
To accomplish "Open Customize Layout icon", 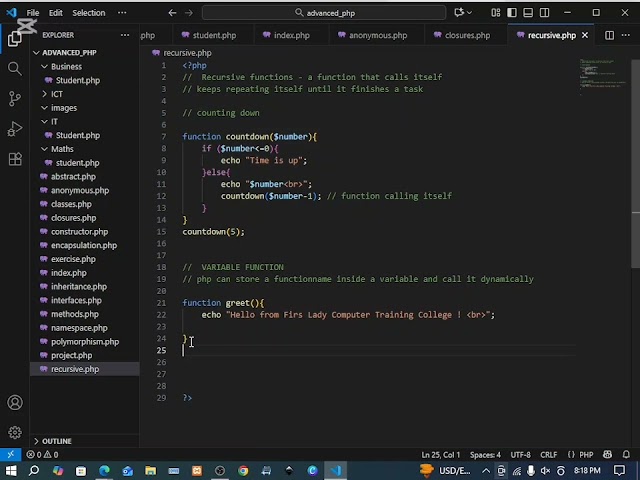I will 496,13.
